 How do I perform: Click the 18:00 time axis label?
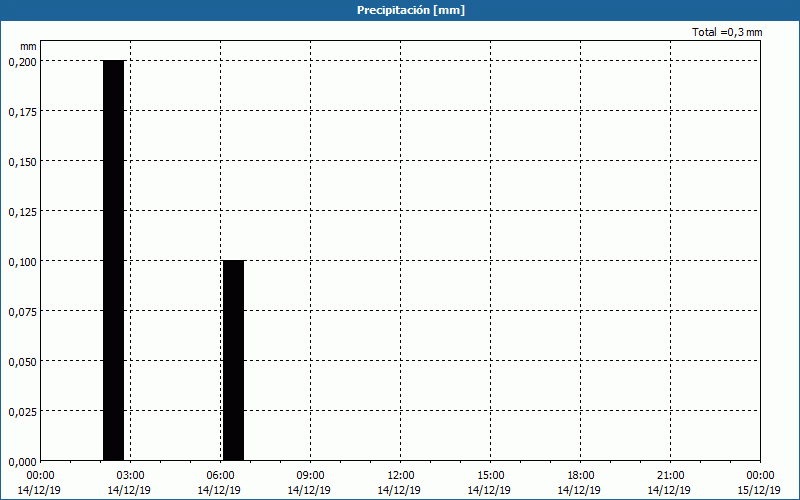pyautogui.click(x=580, y=476)
